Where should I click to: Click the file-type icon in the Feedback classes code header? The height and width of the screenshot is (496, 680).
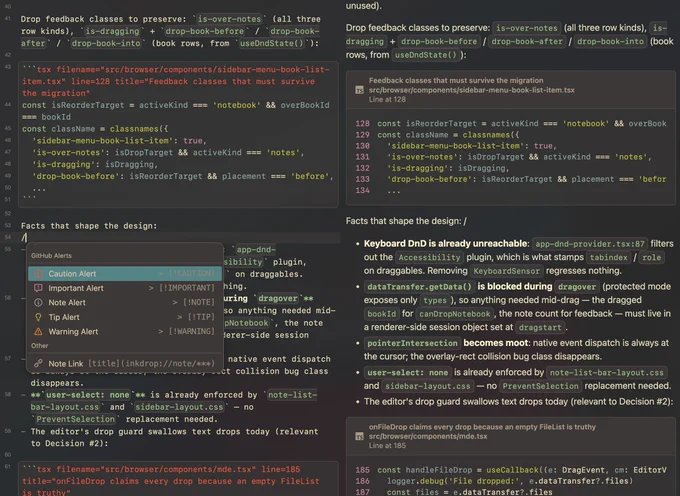pyautogui.click(x=359, y=90)
